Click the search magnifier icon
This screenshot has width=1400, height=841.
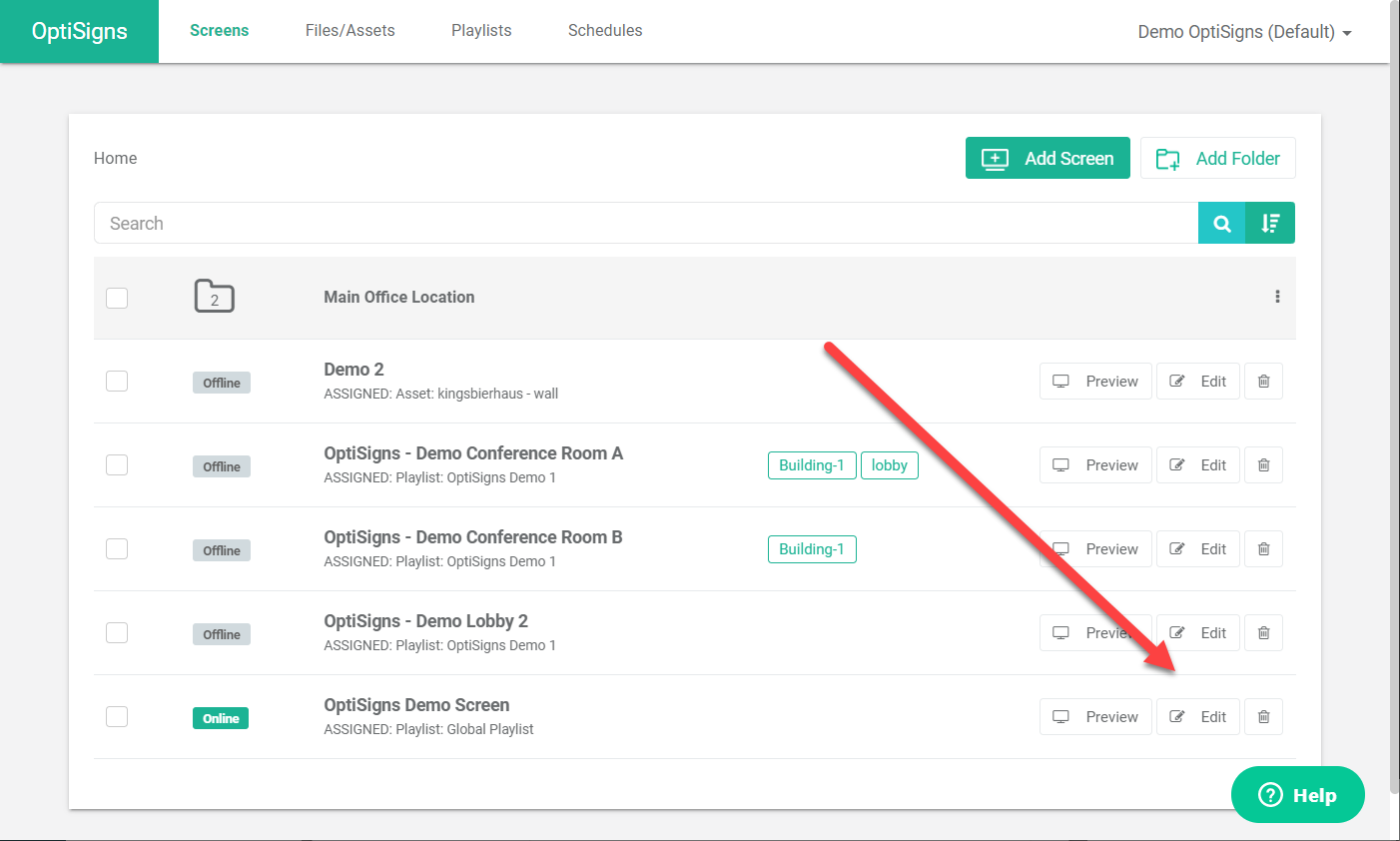tap(1222, 223)
